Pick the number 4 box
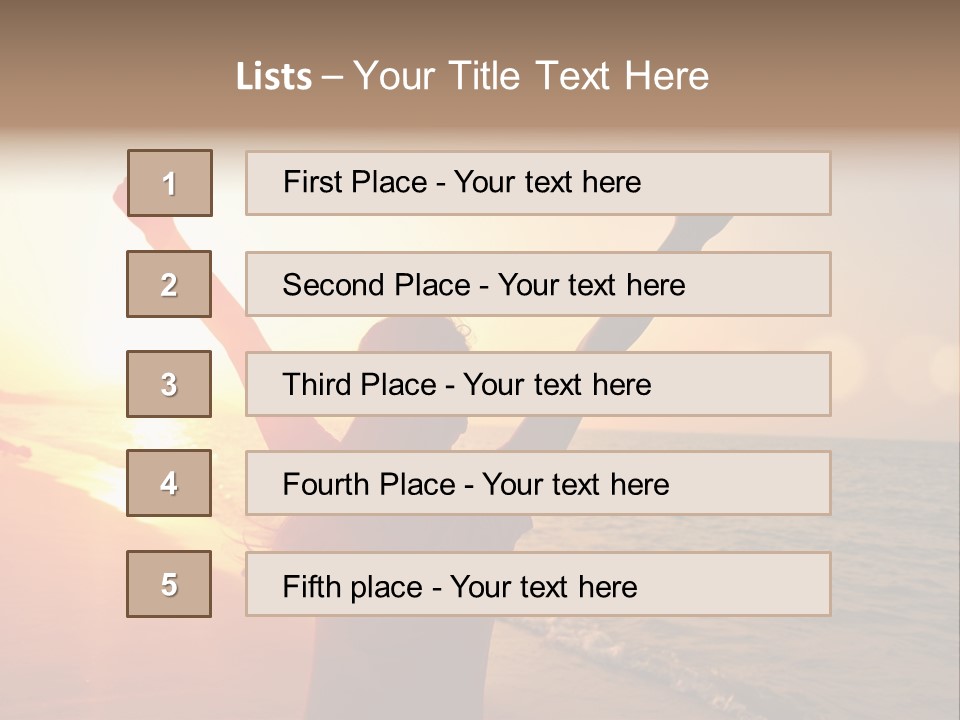 tap(169, 483)
